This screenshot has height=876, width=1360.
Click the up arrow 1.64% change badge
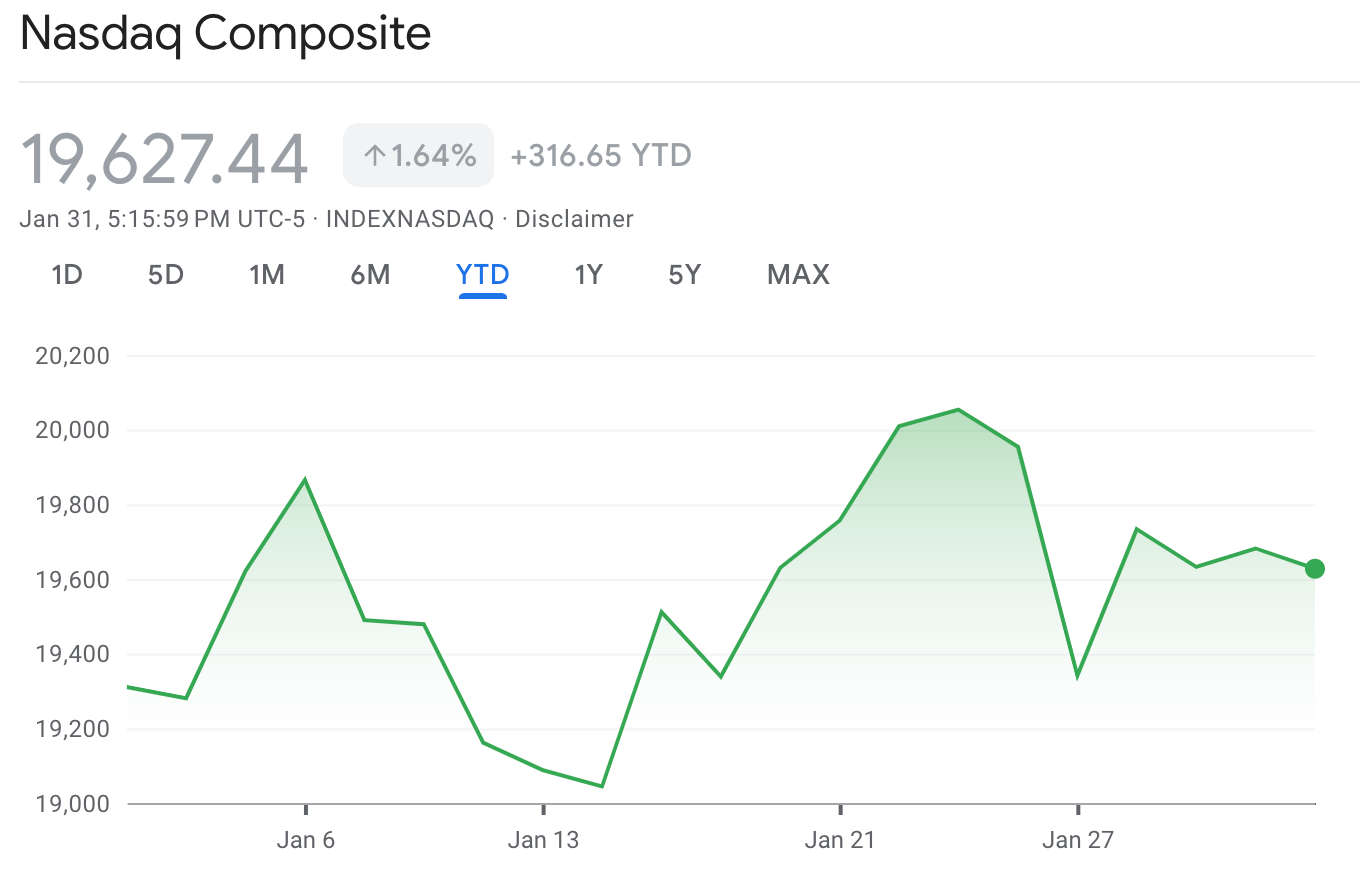[x=419, y=155]
